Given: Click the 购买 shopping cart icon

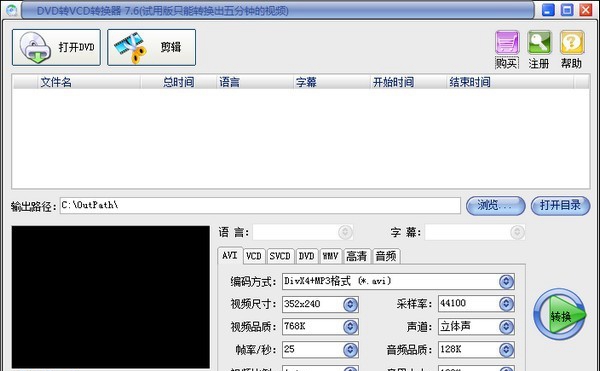Looking at the screenshot, I should [x=507, y=42].
